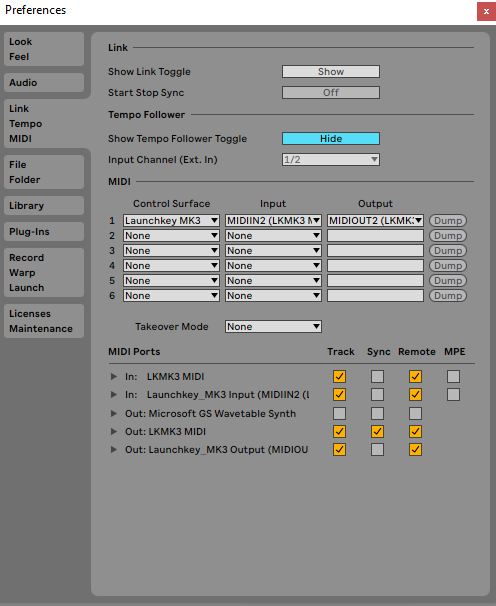Click the empty Output field in row 6

(x=375, y=296)
